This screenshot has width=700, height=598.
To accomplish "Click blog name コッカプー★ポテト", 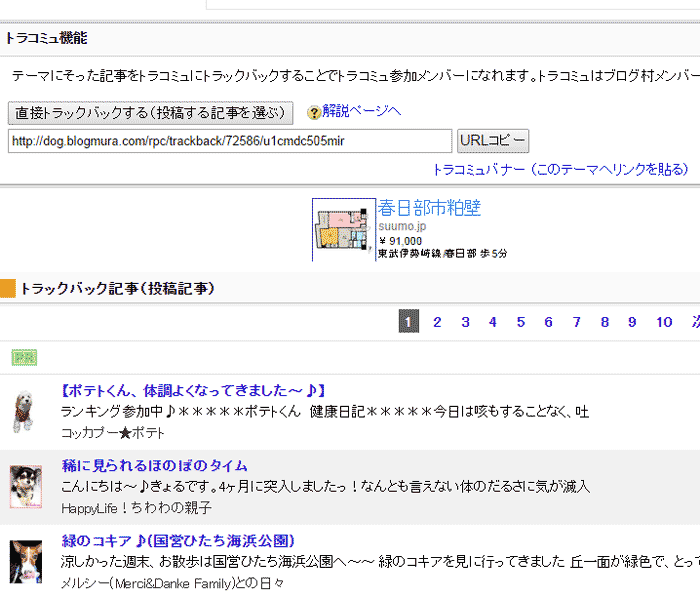I will pos(113,432).
